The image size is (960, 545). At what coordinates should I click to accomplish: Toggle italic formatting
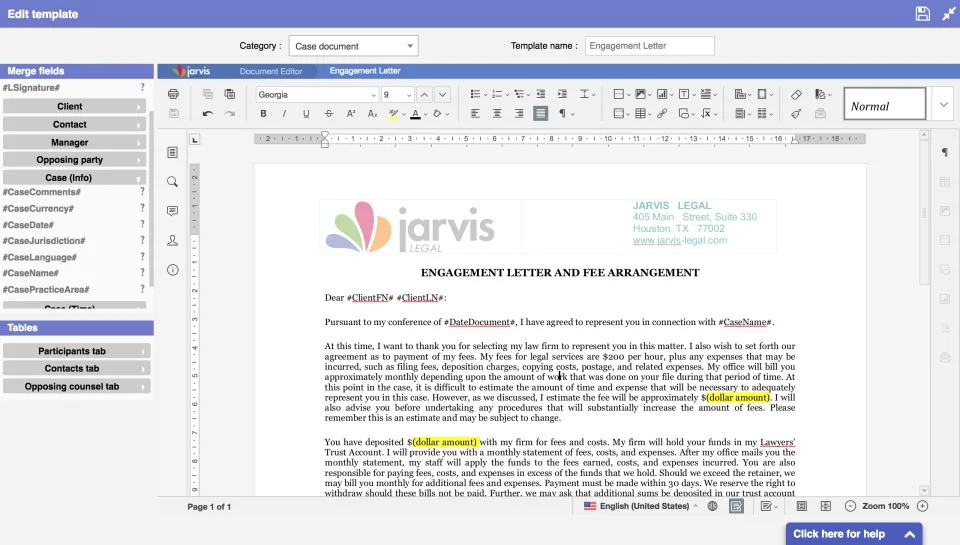(285, 114)
